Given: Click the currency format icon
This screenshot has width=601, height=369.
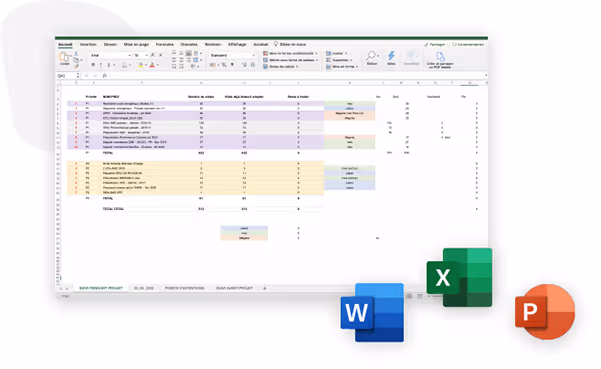Looking at the screenshot, I should [212, 65].
